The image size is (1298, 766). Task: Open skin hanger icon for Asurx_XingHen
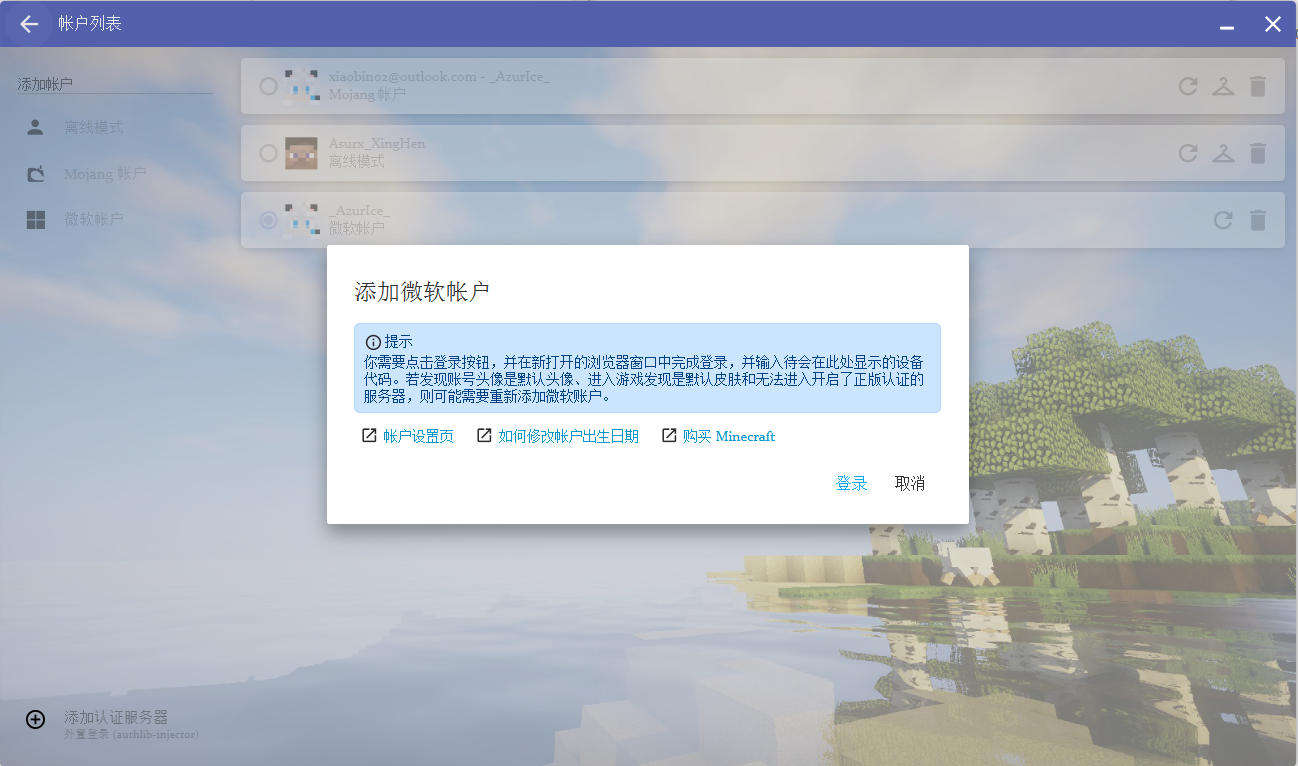1223,153
